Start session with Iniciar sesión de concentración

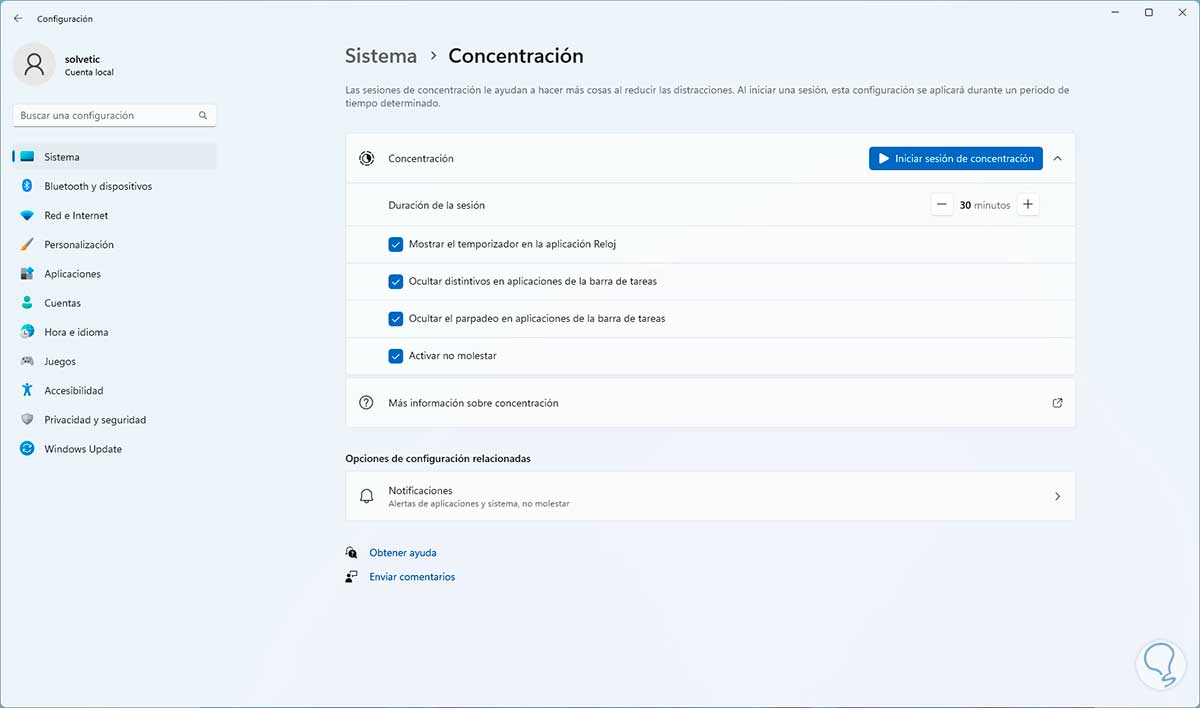(x=955, y=158)
